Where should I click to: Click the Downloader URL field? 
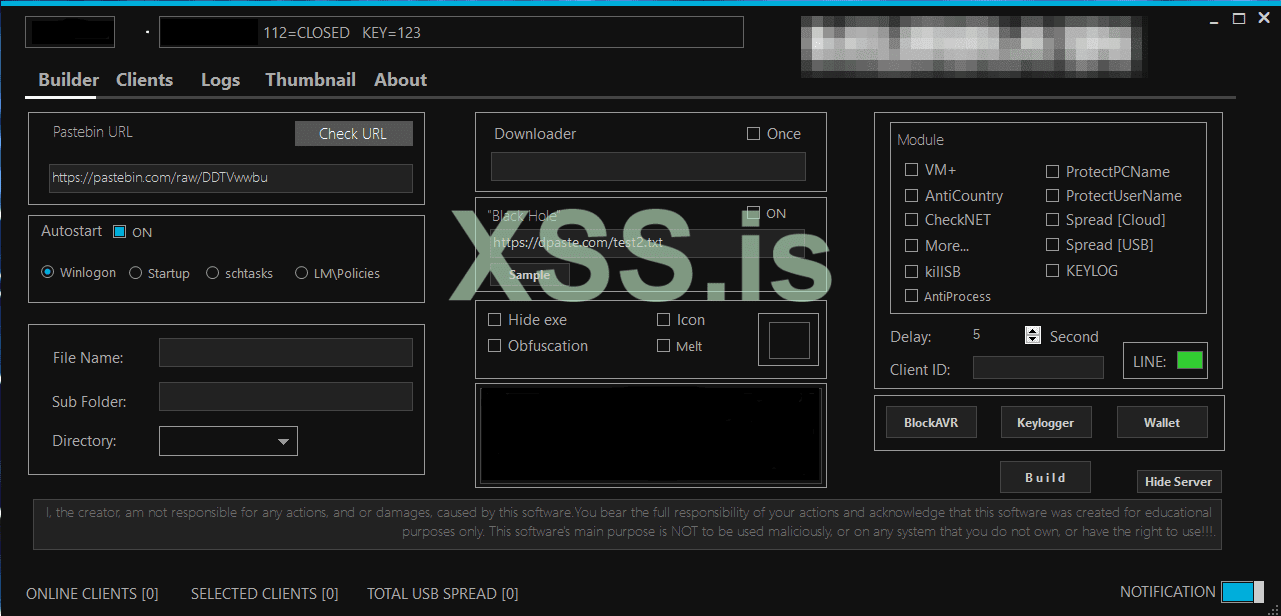[648, 166]
